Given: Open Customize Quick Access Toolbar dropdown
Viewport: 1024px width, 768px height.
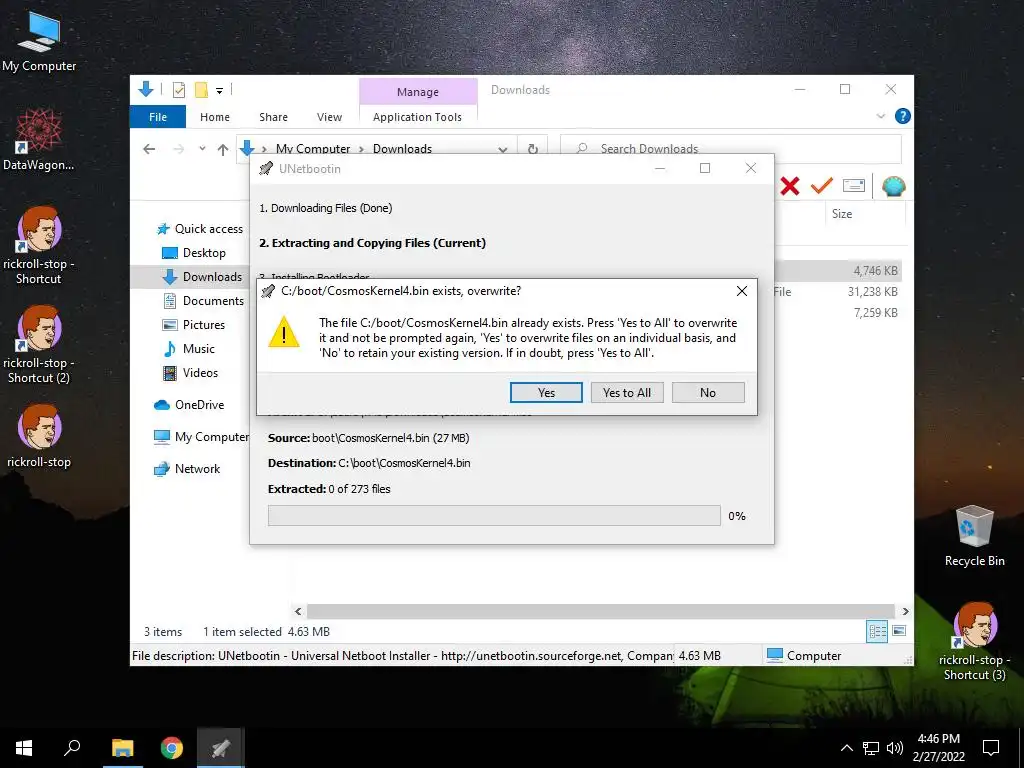Looking at the screenshot, I should click(219, 90).
